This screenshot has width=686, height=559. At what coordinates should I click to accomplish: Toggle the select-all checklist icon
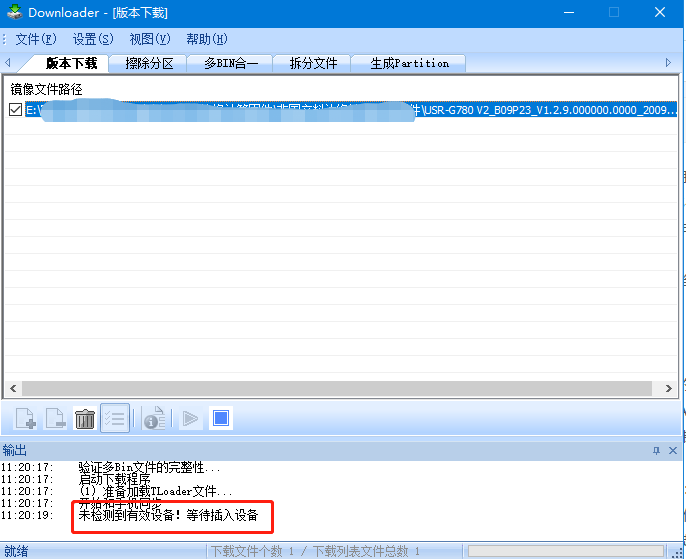[x=115, y=419]
